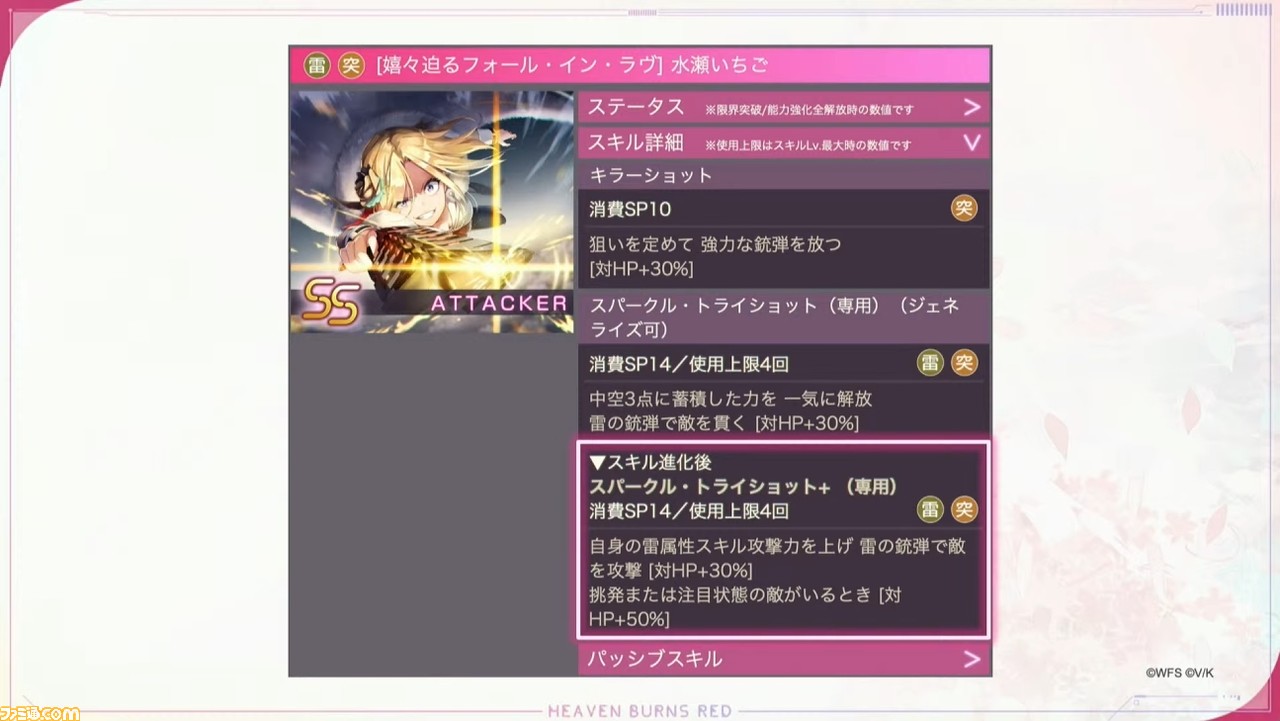Click the 雷 icon in スキル進化後 box

pyautogui.click(x=930, y=510)
